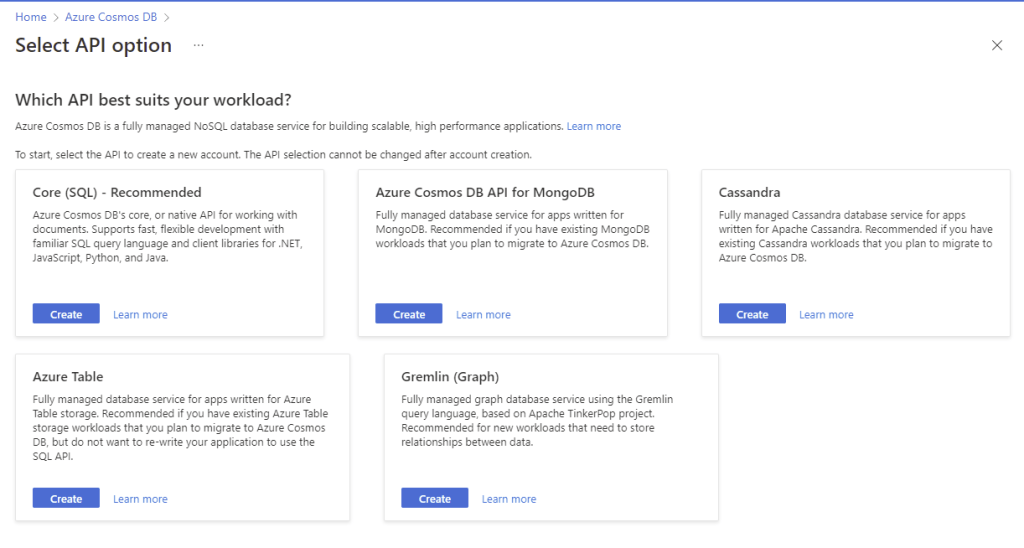This screenshot has width=1024, height=548.
Task: Navigate to the Azure Cosmos DB breadcrumb
Action: [111, 17]
